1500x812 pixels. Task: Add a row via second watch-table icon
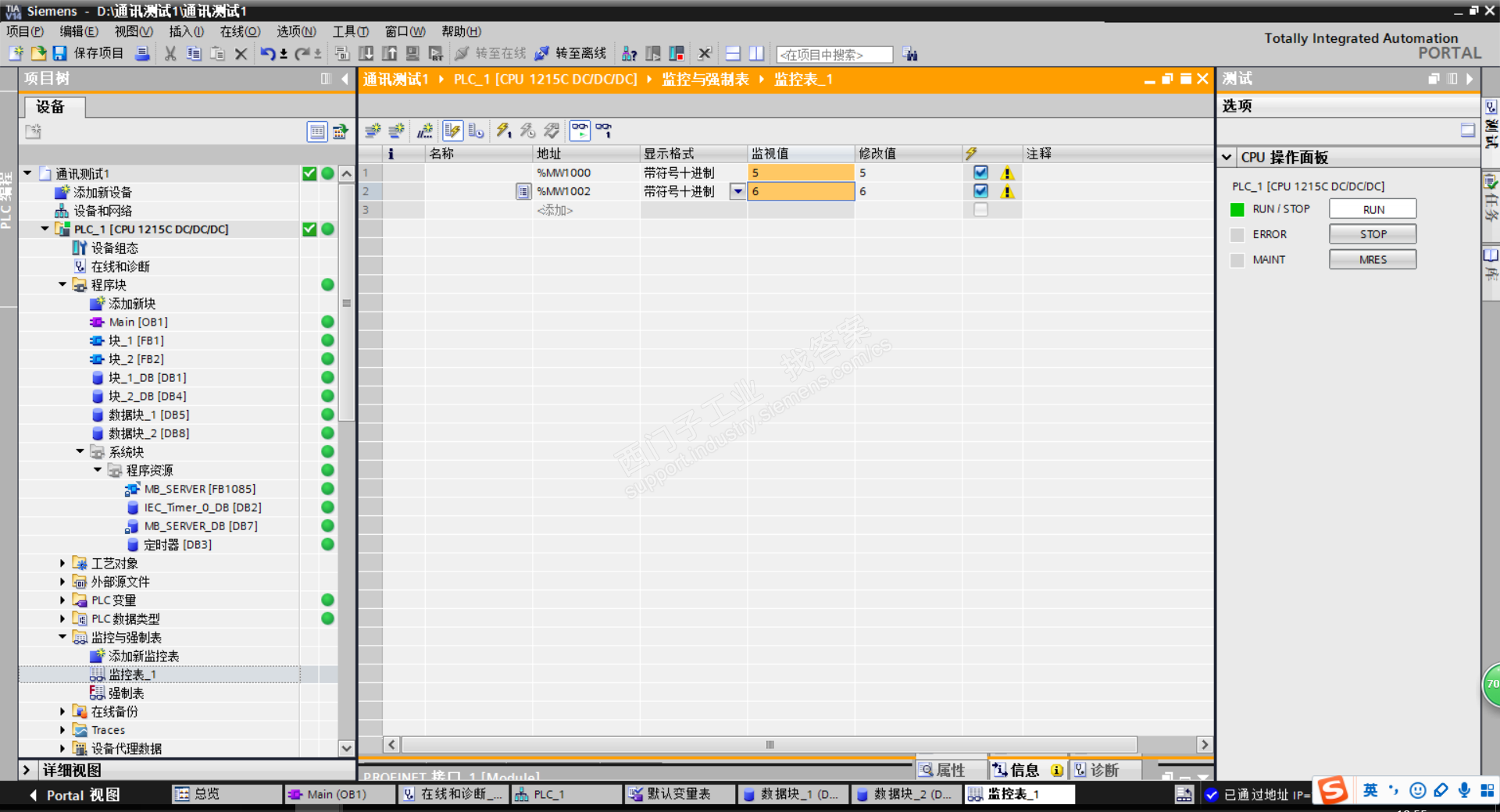[x=397, y=130]
